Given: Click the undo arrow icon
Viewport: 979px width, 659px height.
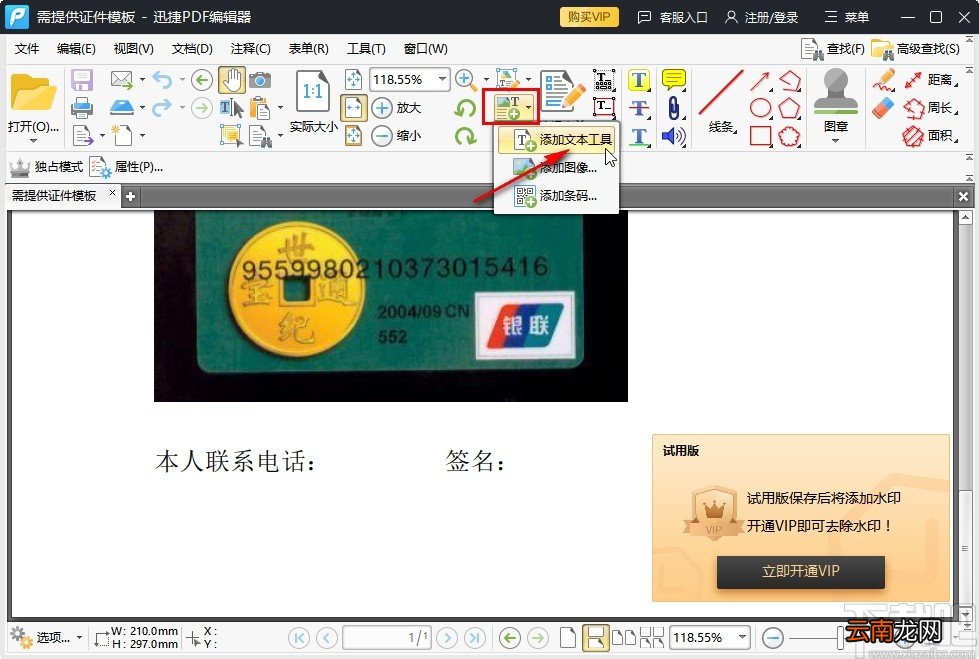Looking at the screenshot, I should tap(162, 79).
